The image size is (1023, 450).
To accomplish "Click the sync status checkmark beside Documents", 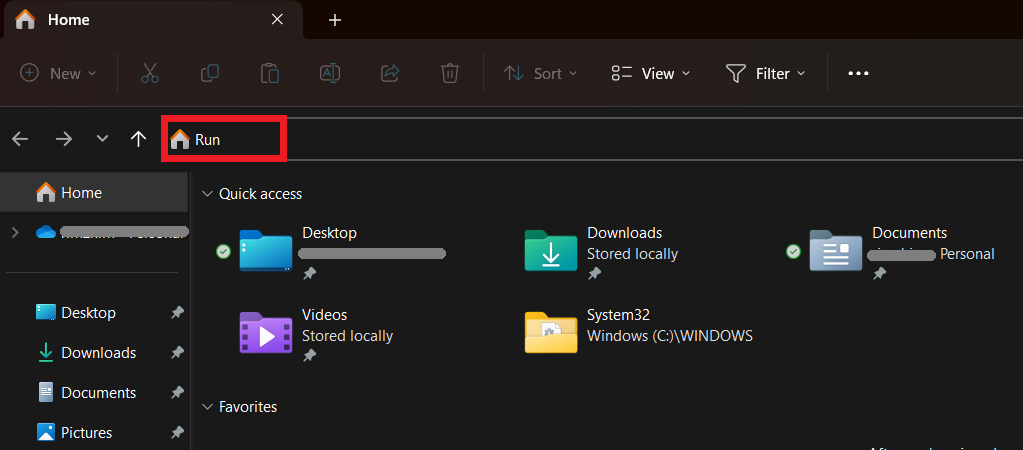I will pyautogui.click(x=793, y=251).
